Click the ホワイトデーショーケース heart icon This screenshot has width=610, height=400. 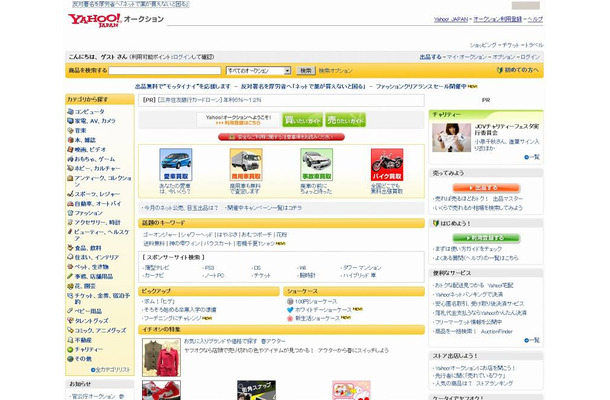point(290,310)
